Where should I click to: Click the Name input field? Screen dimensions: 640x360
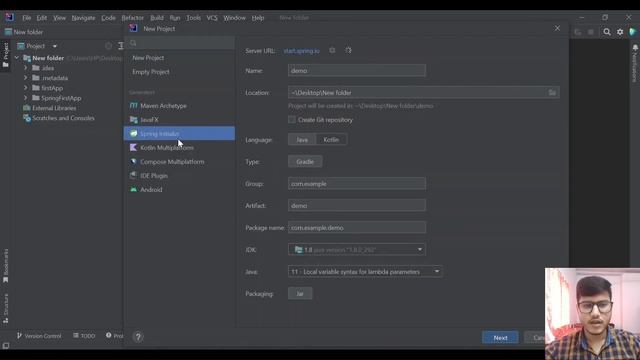pos(357,71)
